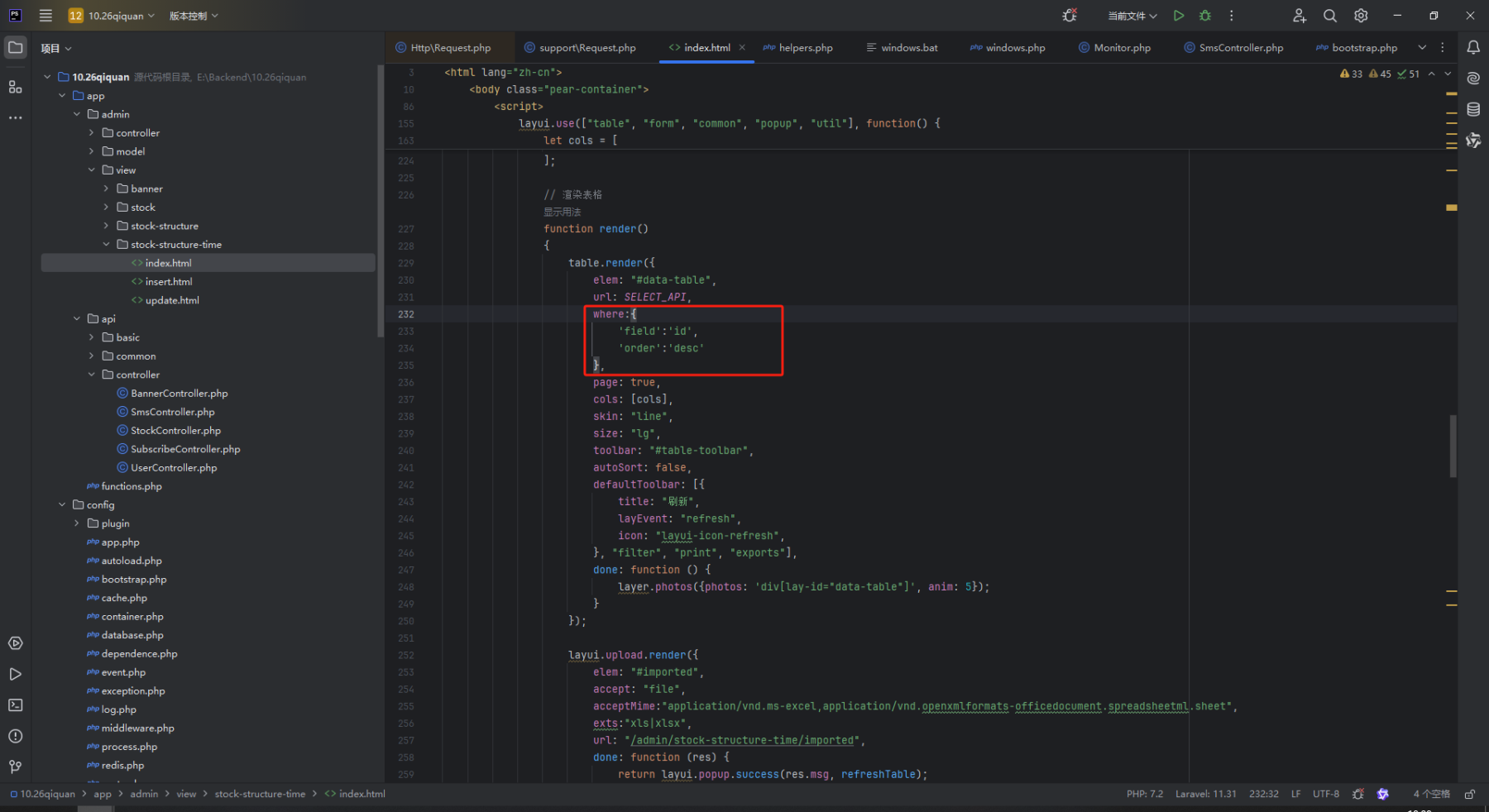Screen dimensions: 1489x812
Task: Open the Git tool window
Action: click(x=15, y=767)
